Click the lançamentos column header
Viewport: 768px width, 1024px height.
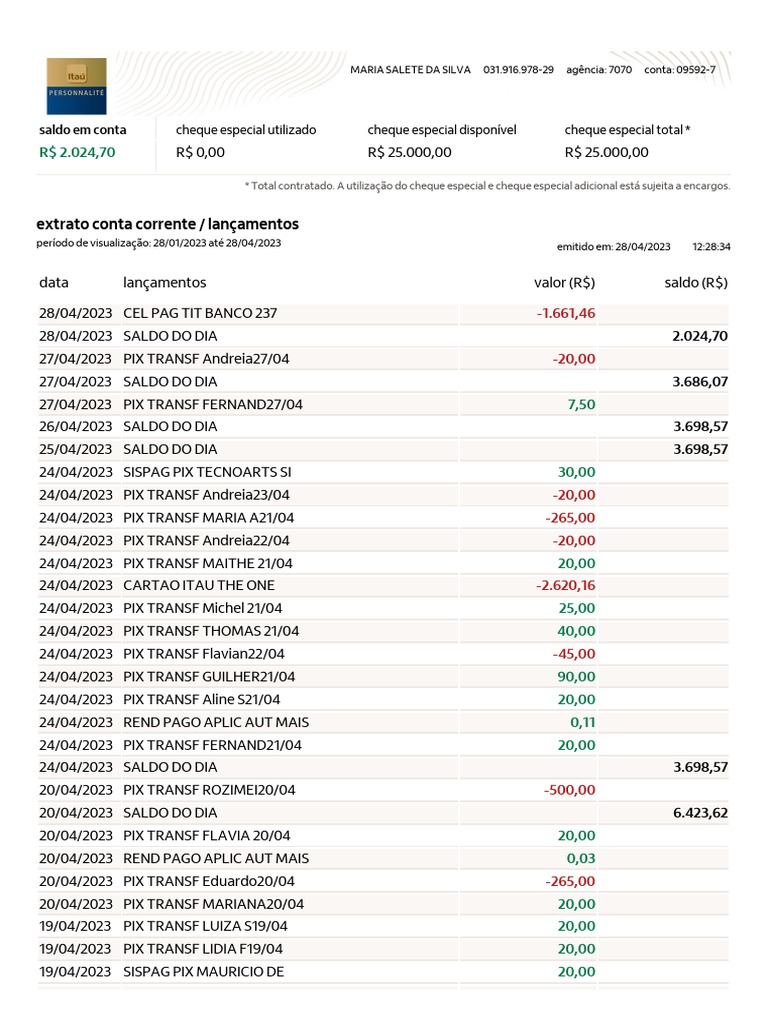click(164, 283)
